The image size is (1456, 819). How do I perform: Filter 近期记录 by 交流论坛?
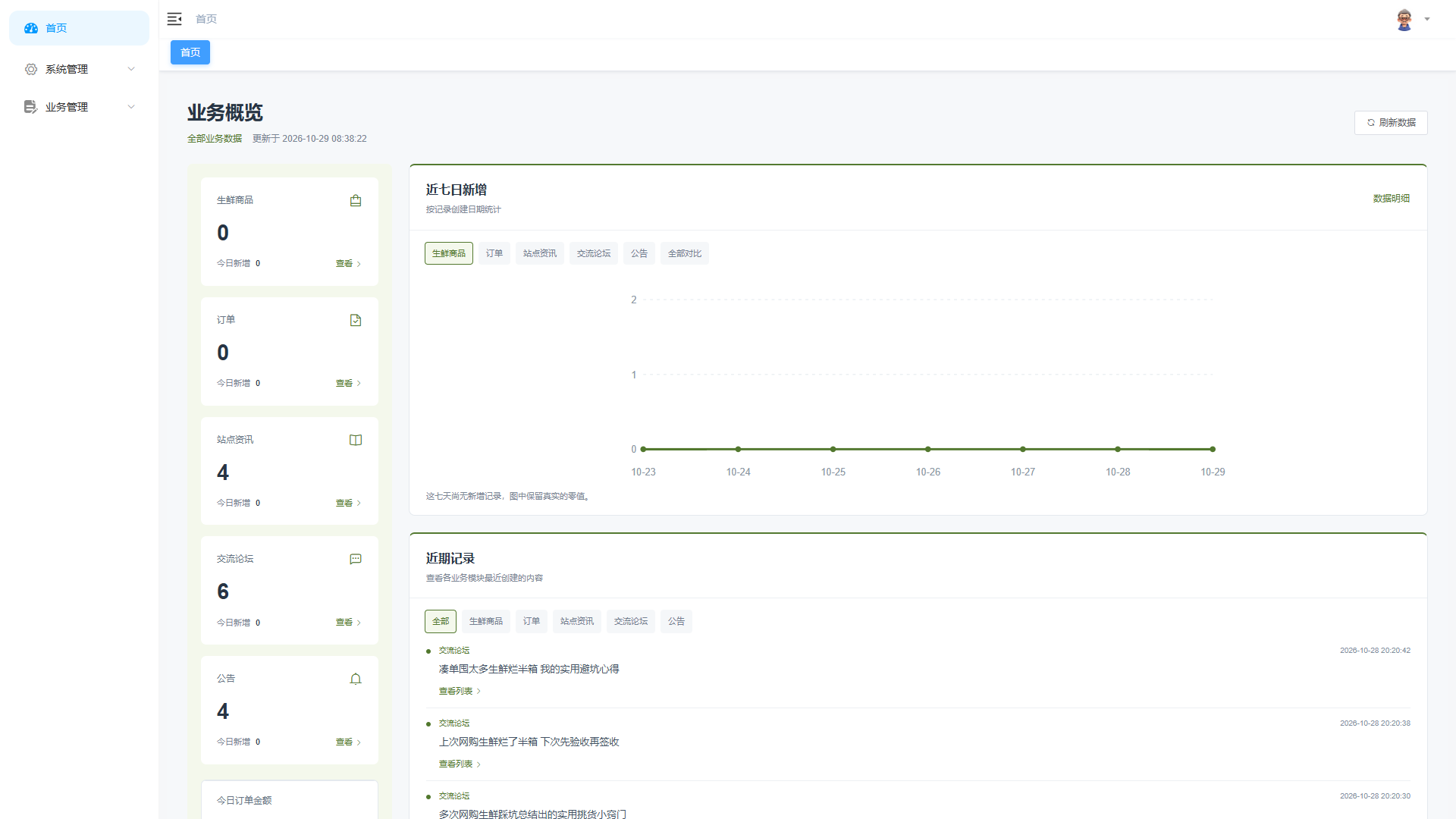pyautogui.click(x=631, y=621)
